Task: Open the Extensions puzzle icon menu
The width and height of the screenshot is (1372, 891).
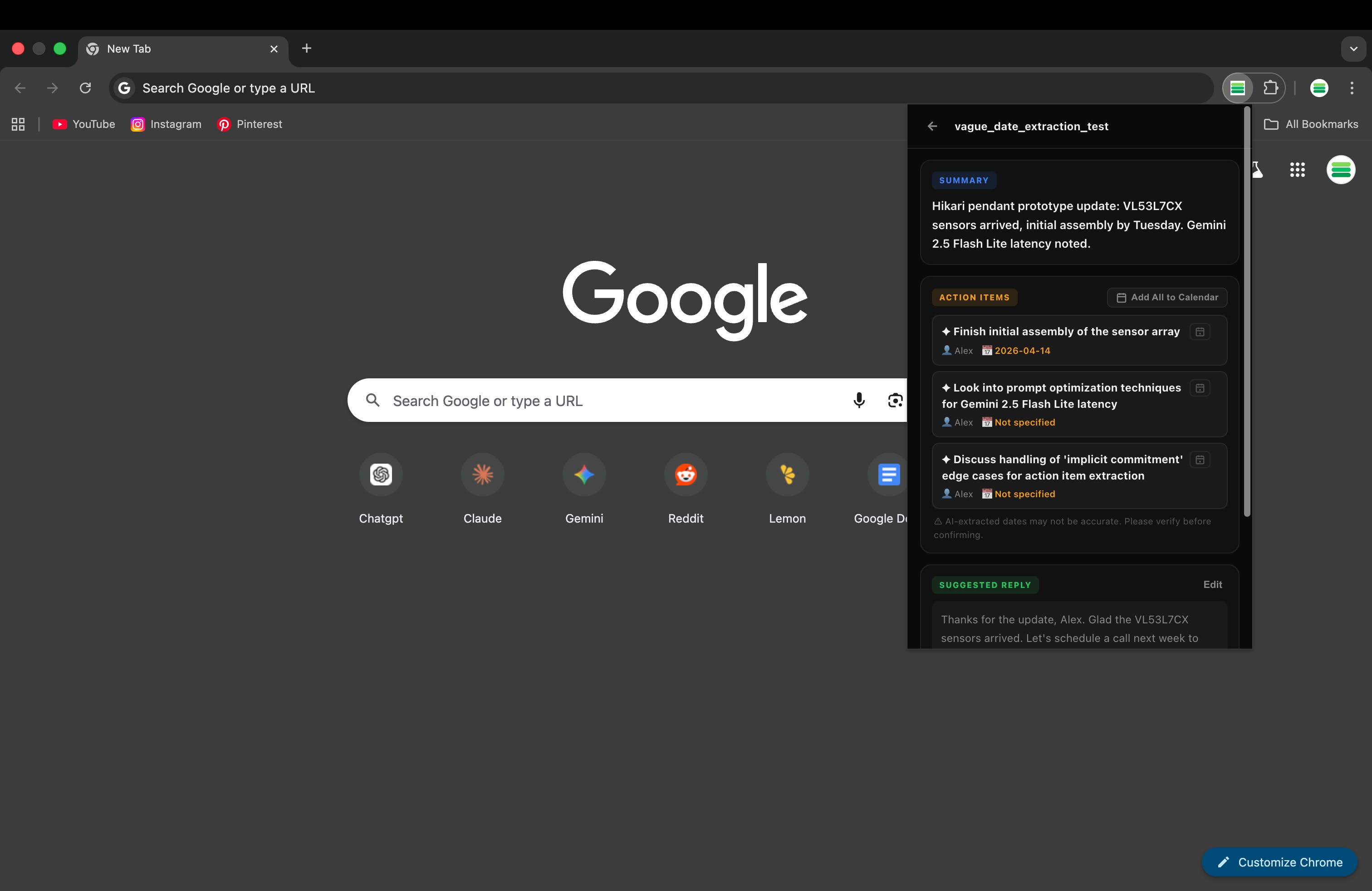Action: coord(1270,88)
